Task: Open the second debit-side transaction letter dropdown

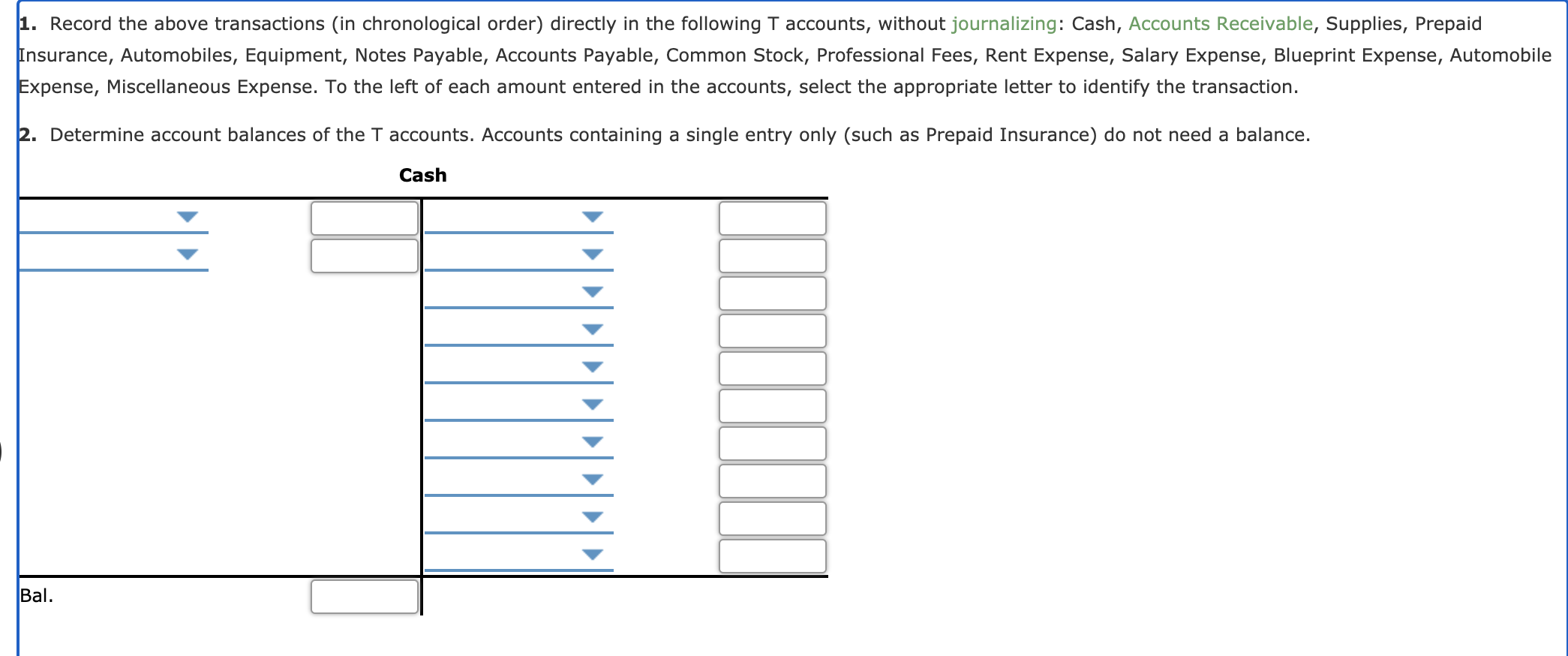Action: click(x=113, y=255)
